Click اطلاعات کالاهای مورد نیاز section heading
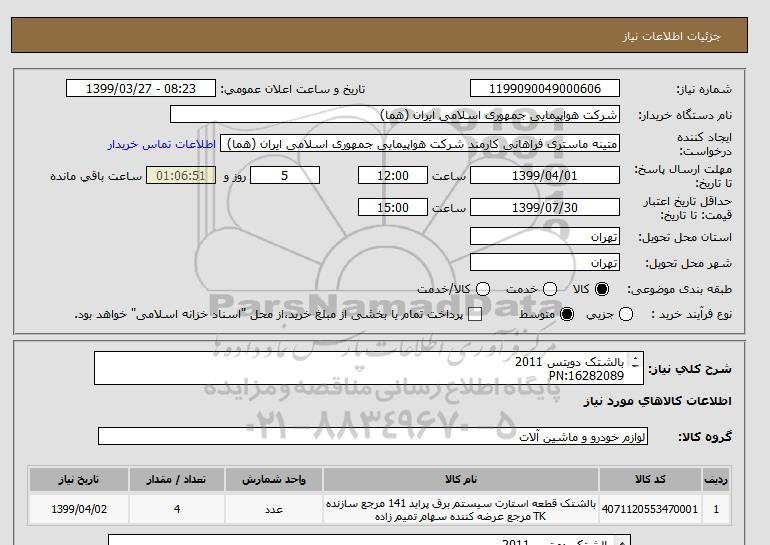 (657, 401)
